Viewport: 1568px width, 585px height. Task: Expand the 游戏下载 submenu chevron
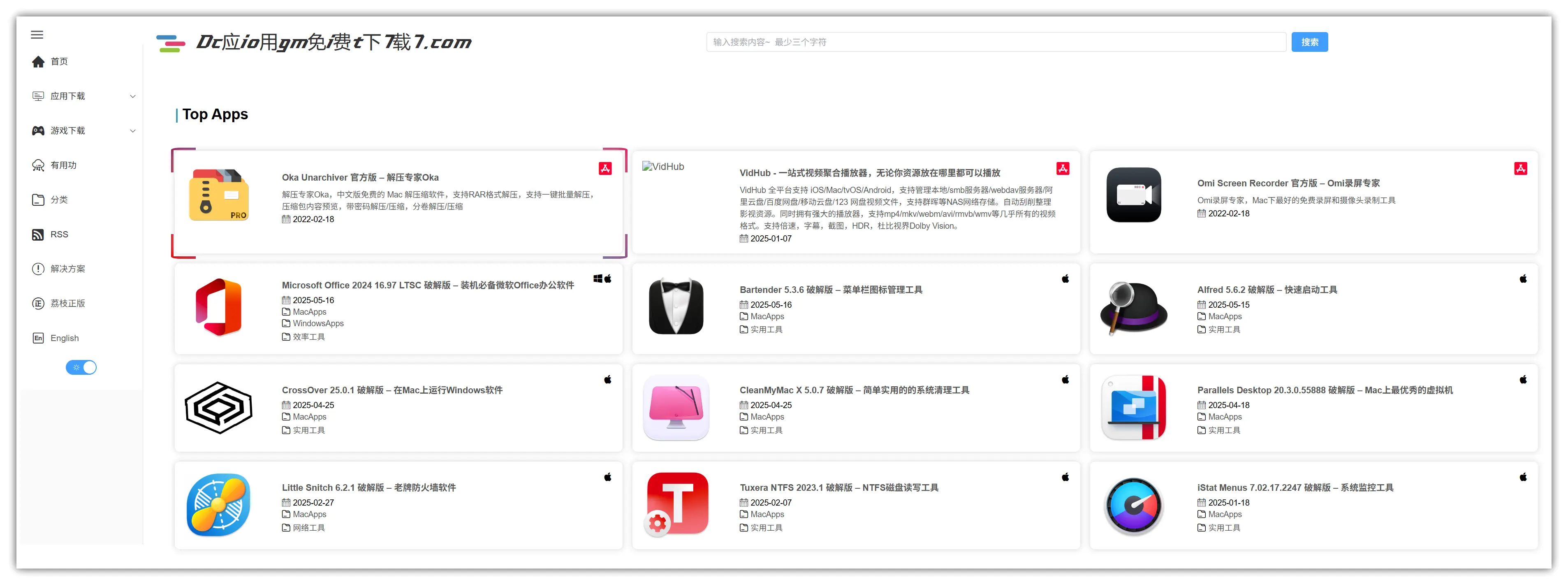coord(133,131)
